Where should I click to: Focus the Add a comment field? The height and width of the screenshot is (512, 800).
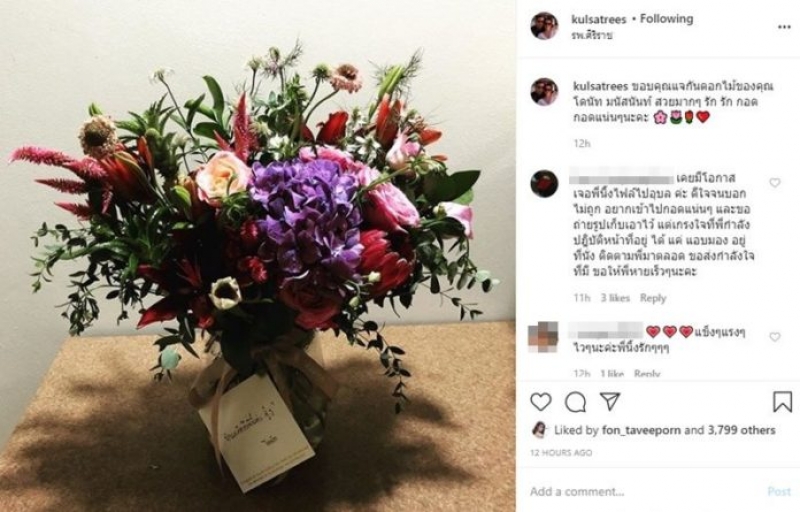tap(643, 492)
